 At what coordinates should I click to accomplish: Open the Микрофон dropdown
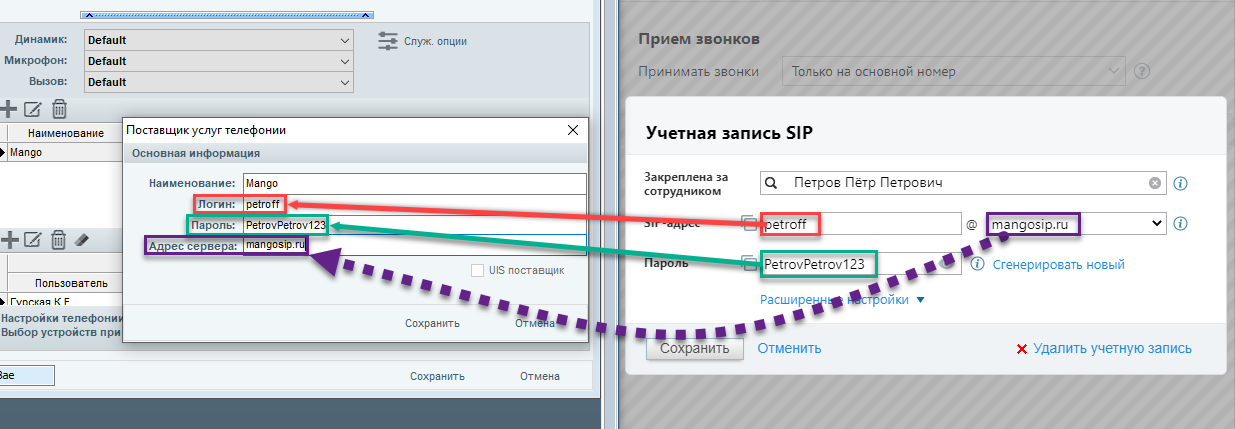point(218,61)
